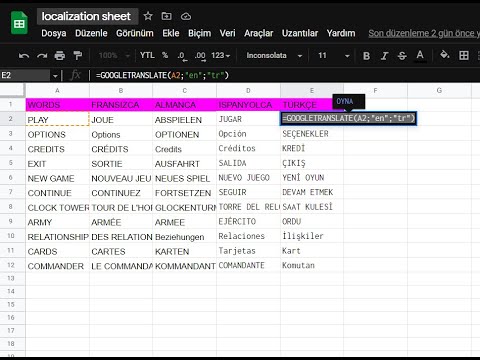The image size is (480, 360).
Task: Undo the last action
Action: [x=24, y=56]
